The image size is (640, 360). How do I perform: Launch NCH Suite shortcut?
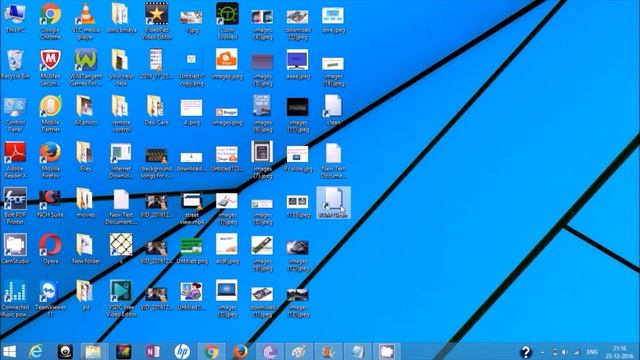tap(50, 203)
